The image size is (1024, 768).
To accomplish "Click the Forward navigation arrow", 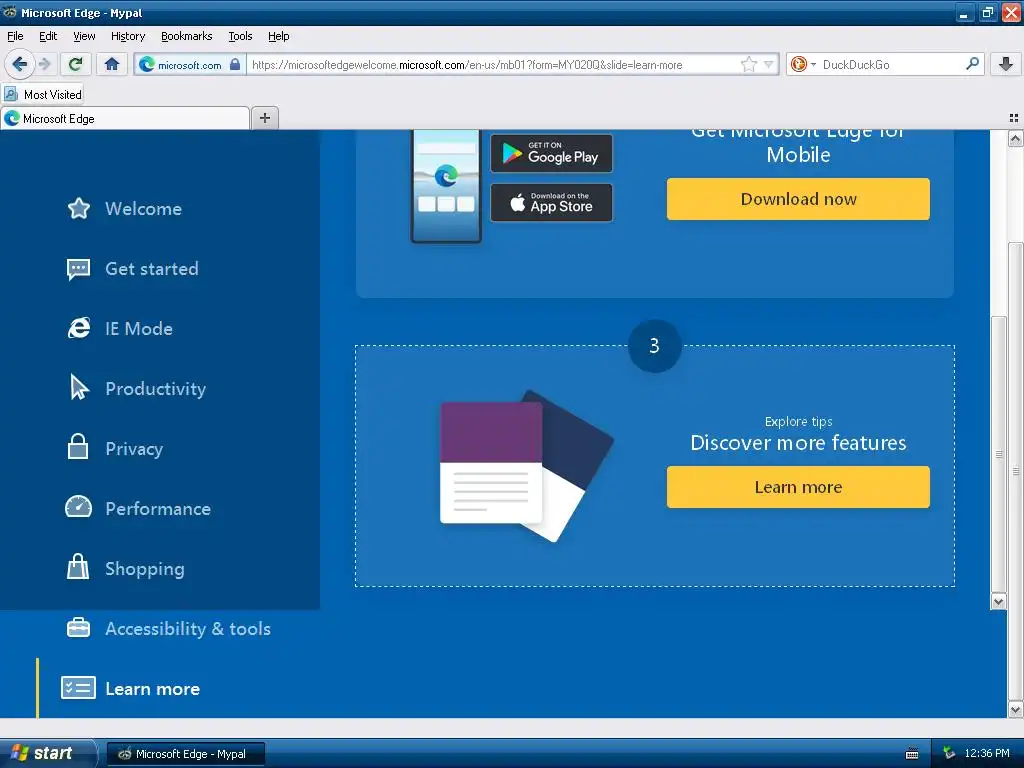I will pyautogui.click(x=44, y=64).
